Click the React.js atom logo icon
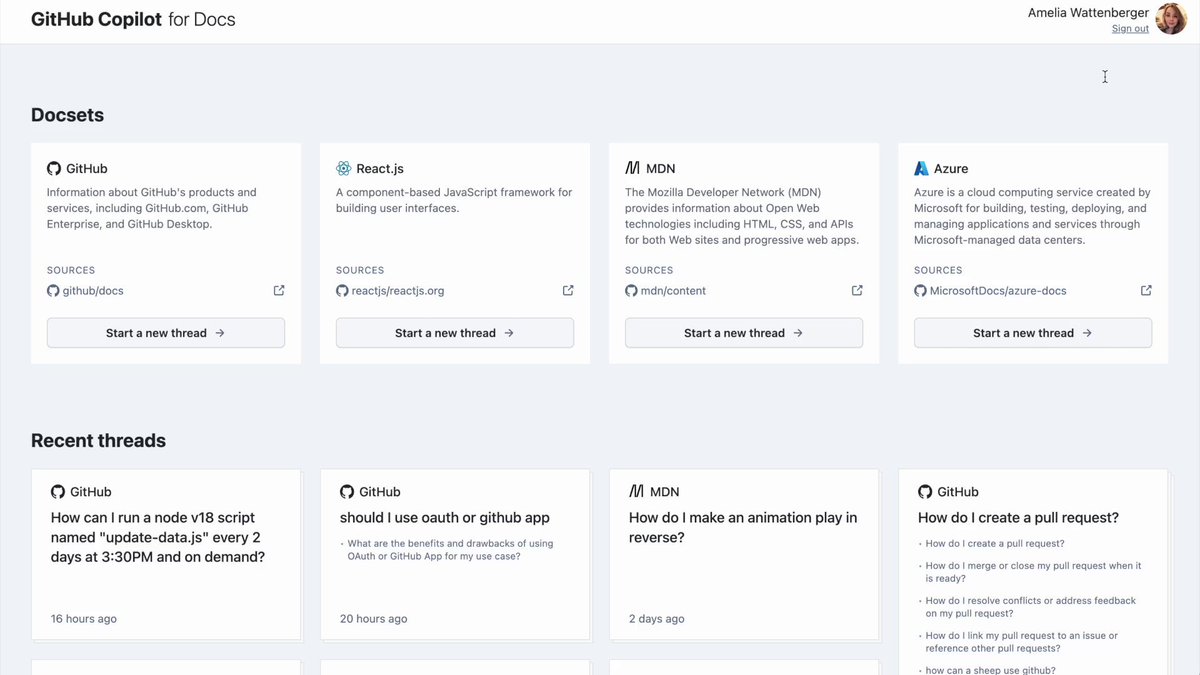 [x=344, y=169]
